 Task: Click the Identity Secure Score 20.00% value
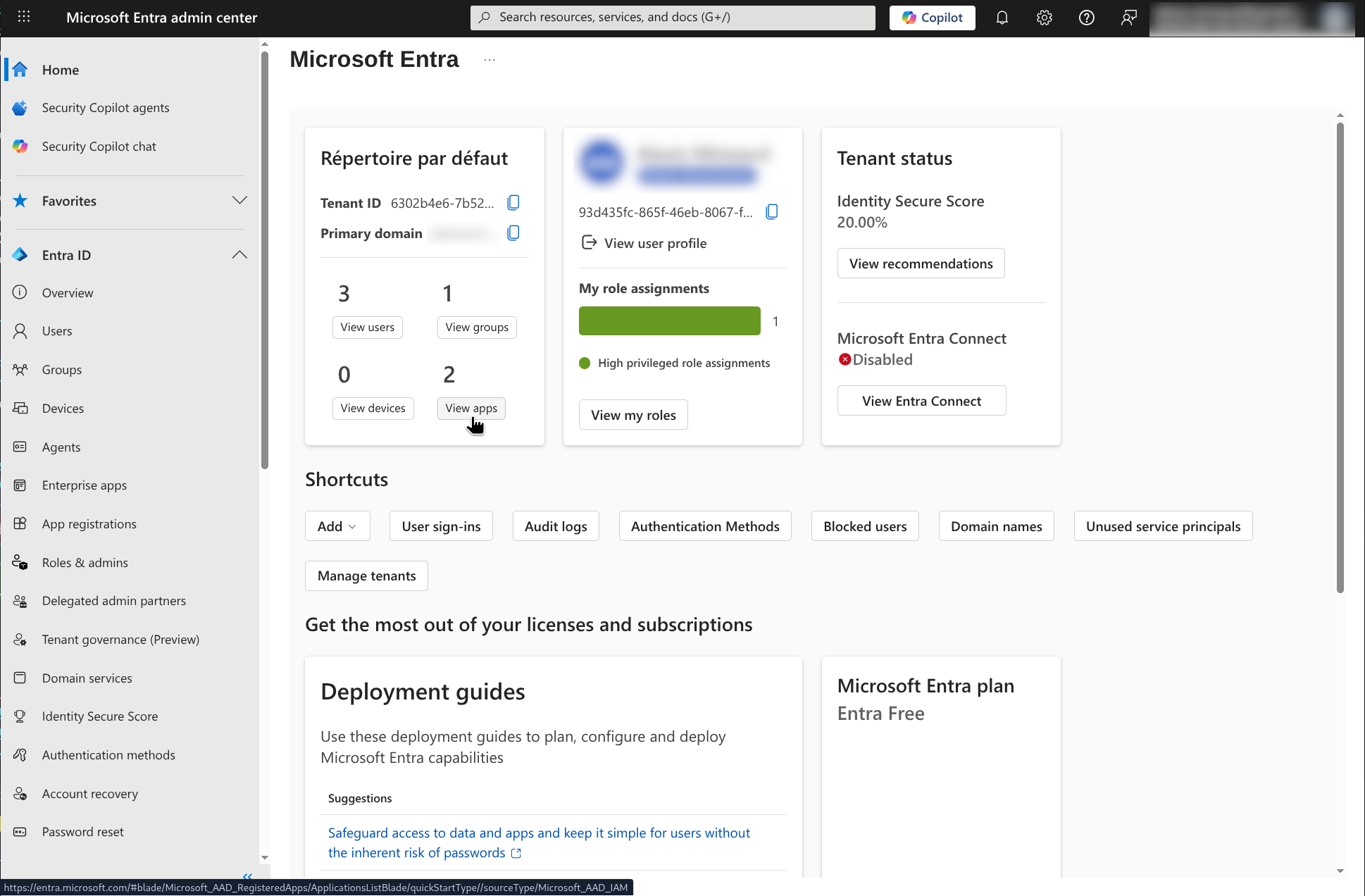click(x=862, y=223)
